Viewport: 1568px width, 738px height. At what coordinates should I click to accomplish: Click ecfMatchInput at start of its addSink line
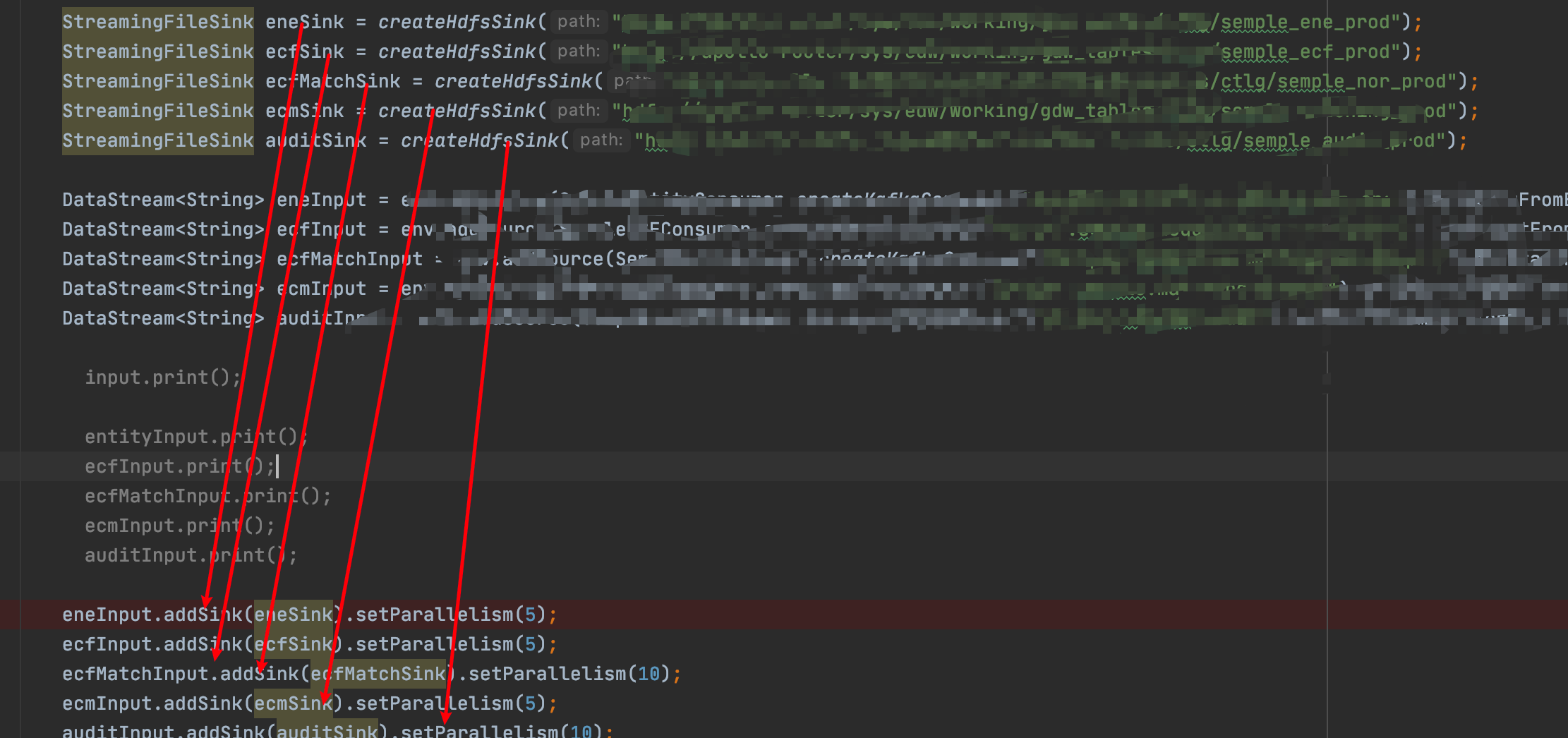click(135, 674)
